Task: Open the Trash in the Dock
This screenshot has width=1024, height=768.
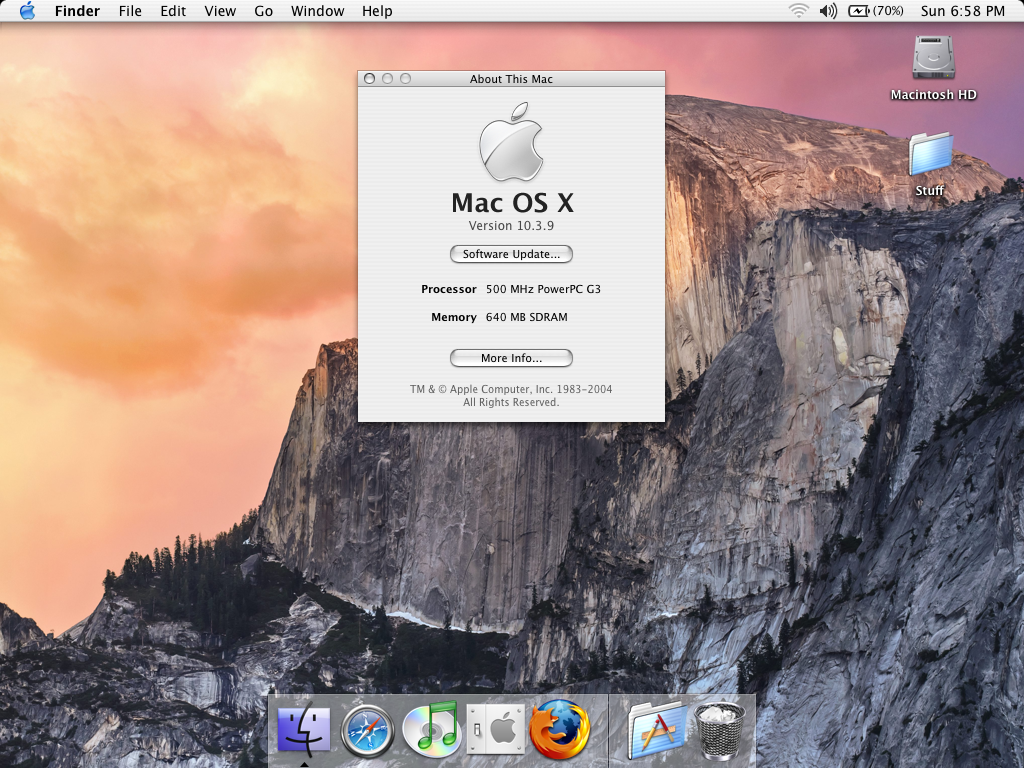Action: pos(719,731)
